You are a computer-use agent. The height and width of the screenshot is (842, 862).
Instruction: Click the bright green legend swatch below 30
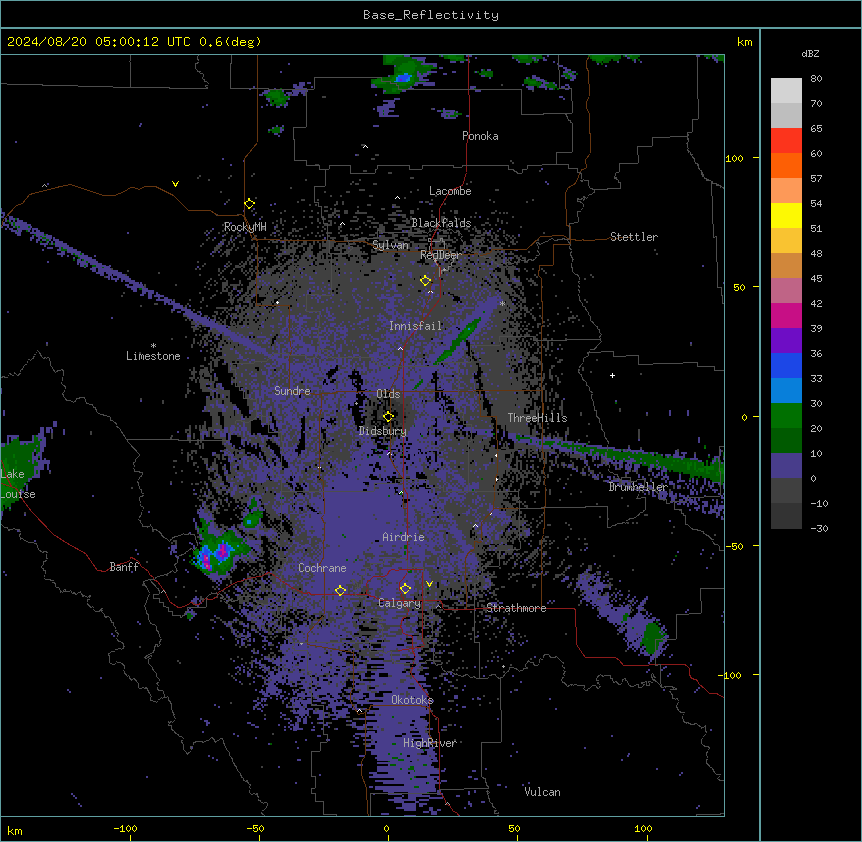tap(786, 416)
